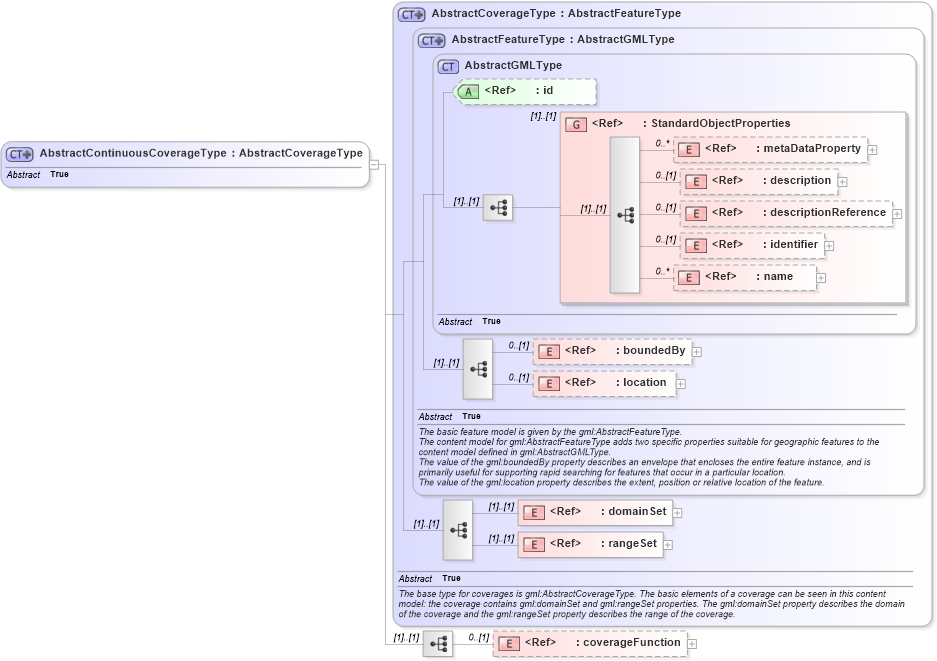The image size is (937, 661).
Task: Select the A attribute icon for id
Action: click(468, 92)
